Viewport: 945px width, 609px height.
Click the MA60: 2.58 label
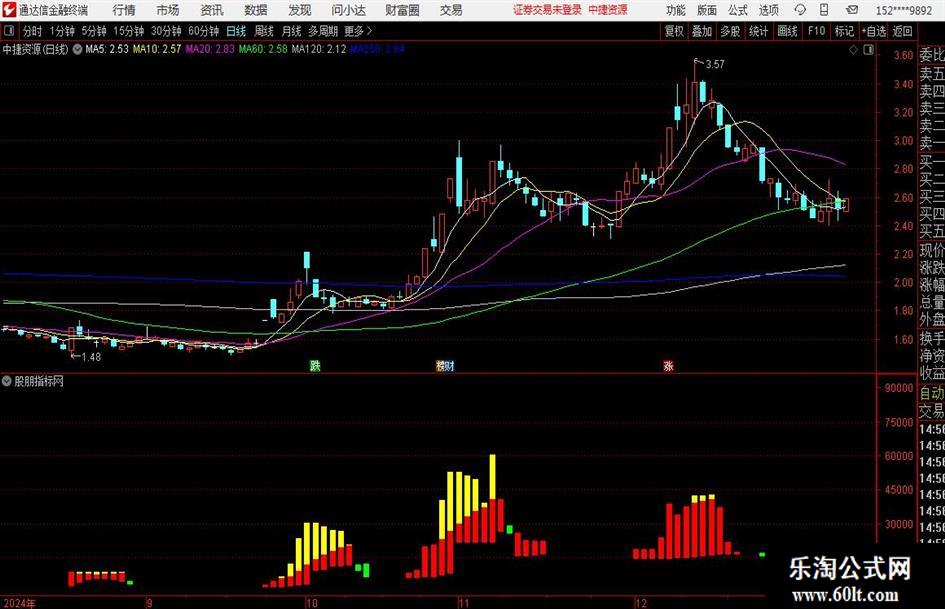click(x=263, y=49)
